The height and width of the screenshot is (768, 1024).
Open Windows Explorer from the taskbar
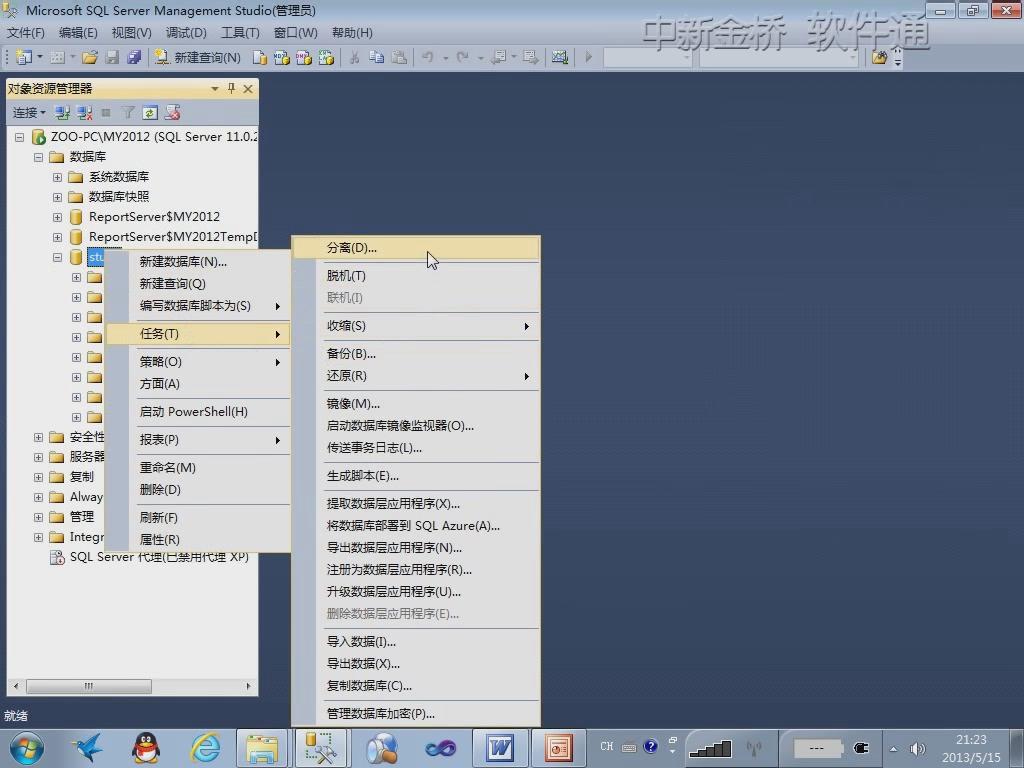[261, 748]
